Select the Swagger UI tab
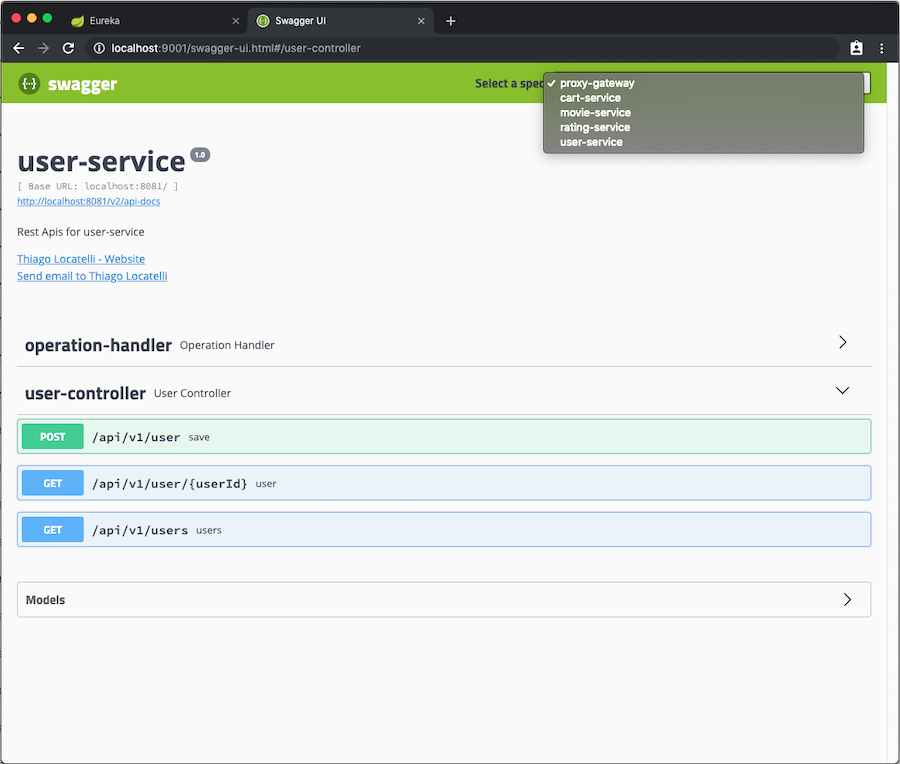Screen dimensions: 900x764 [x=341, y=21]
